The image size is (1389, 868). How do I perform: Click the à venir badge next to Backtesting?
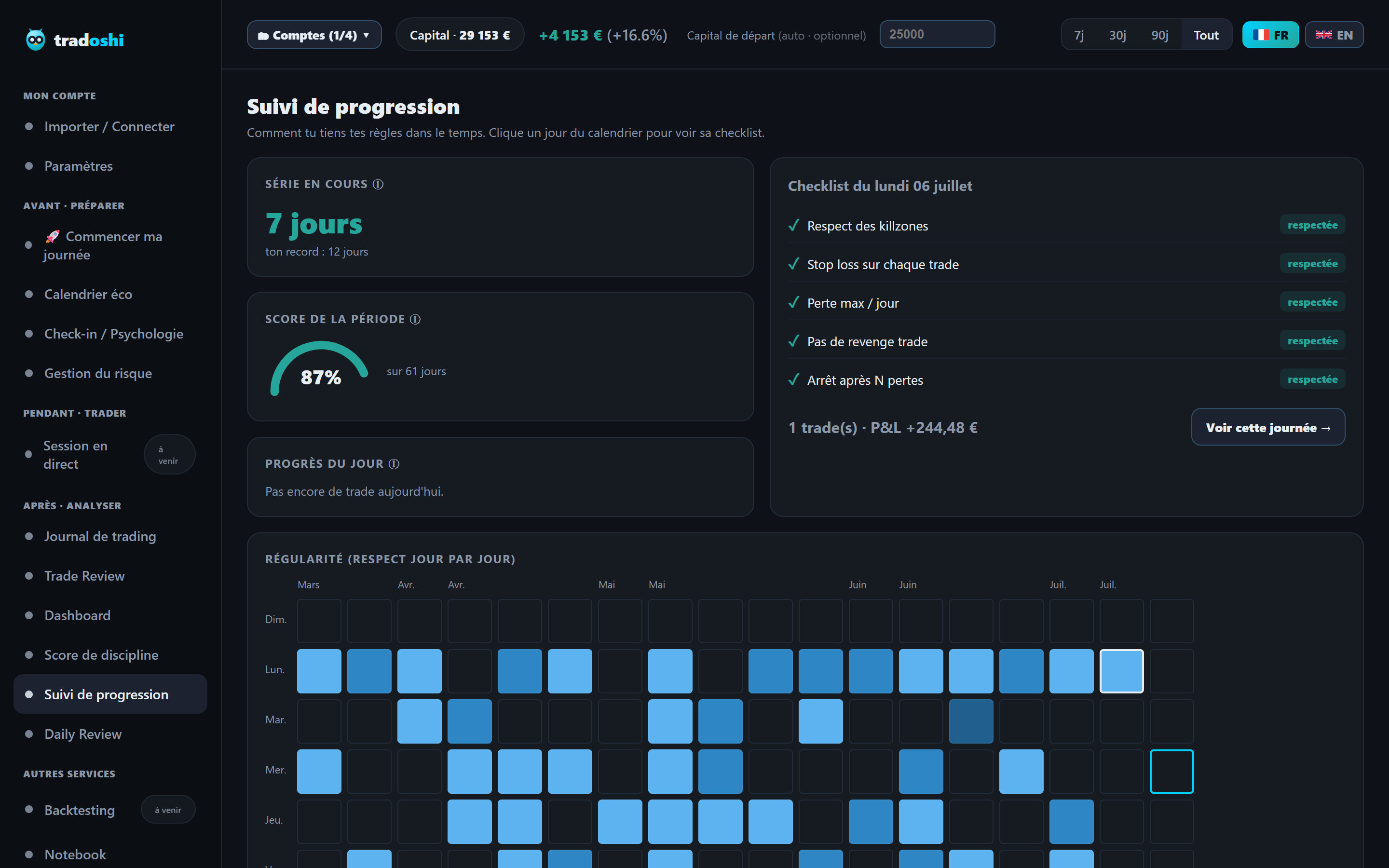168,810
